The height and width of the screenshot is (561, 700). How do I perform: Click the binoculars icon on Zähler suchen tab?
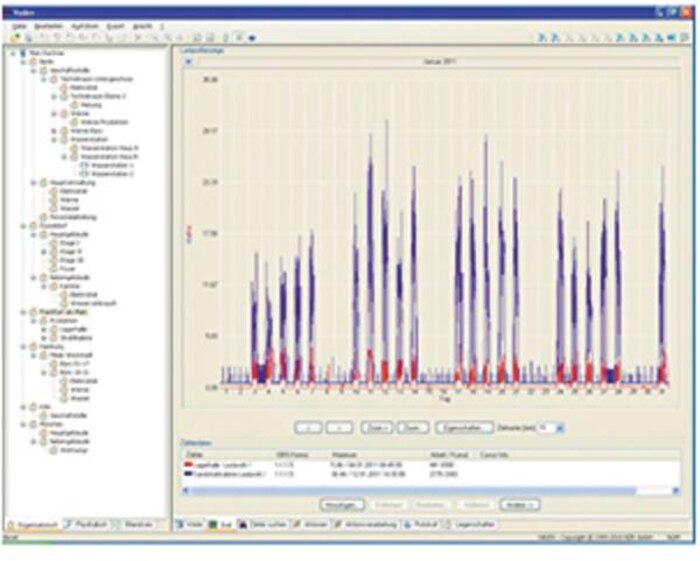pos(242,524)
